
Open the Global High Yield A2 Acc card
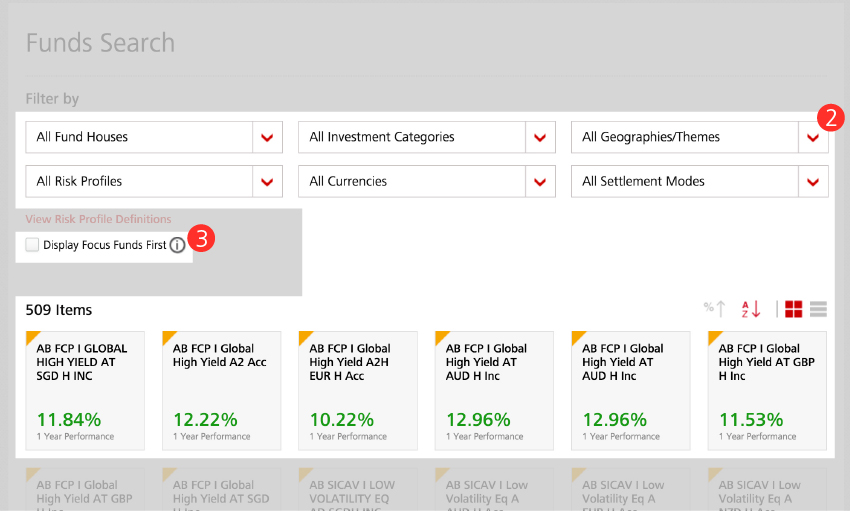coord(222,391)
